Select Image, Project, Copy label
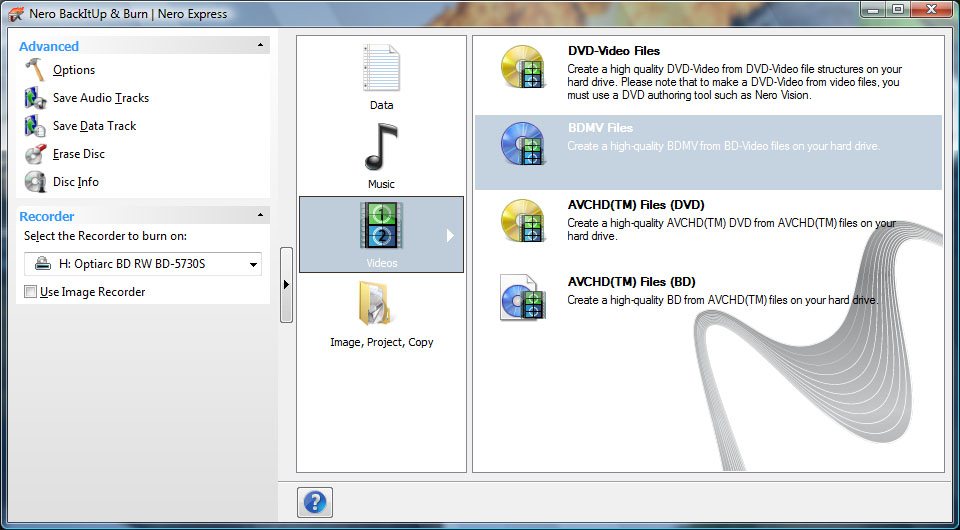Screen dimensions: 960x530 pyautogui.click(x=381, y=342)
